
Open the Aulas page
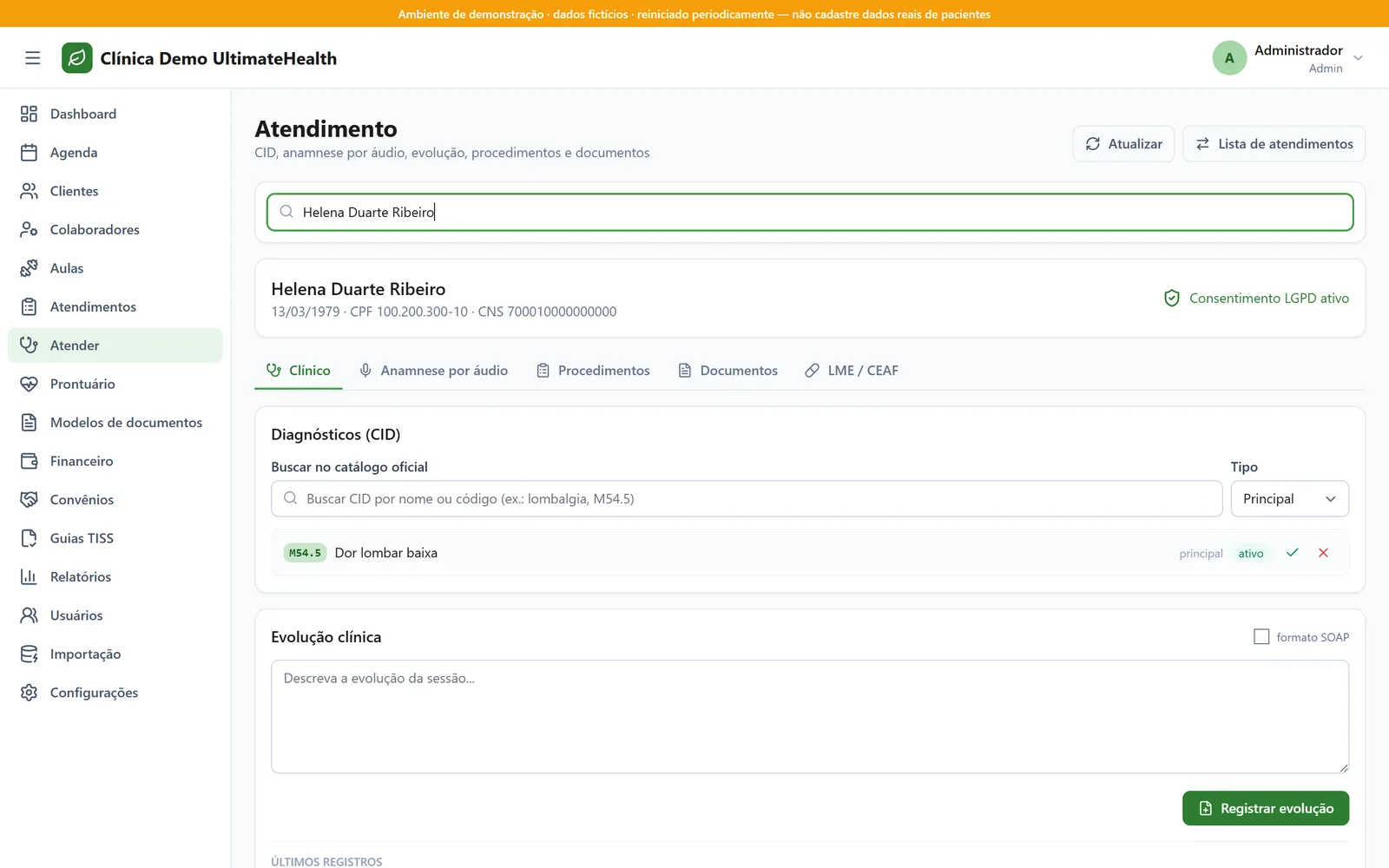coord(115,268)
